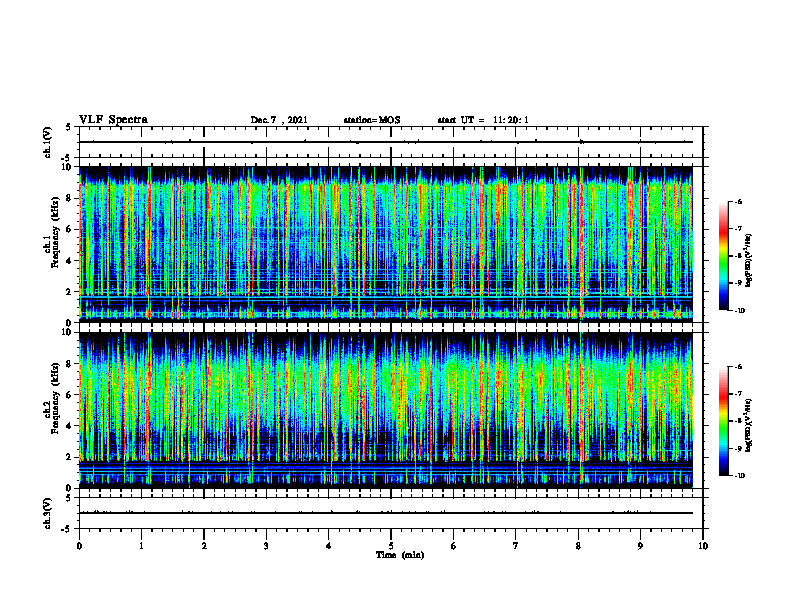Viewport: 792px width, 612px height.
Task: Click the log(PSD) label beside the ch.2 colorbar
Action: [750, 426]
